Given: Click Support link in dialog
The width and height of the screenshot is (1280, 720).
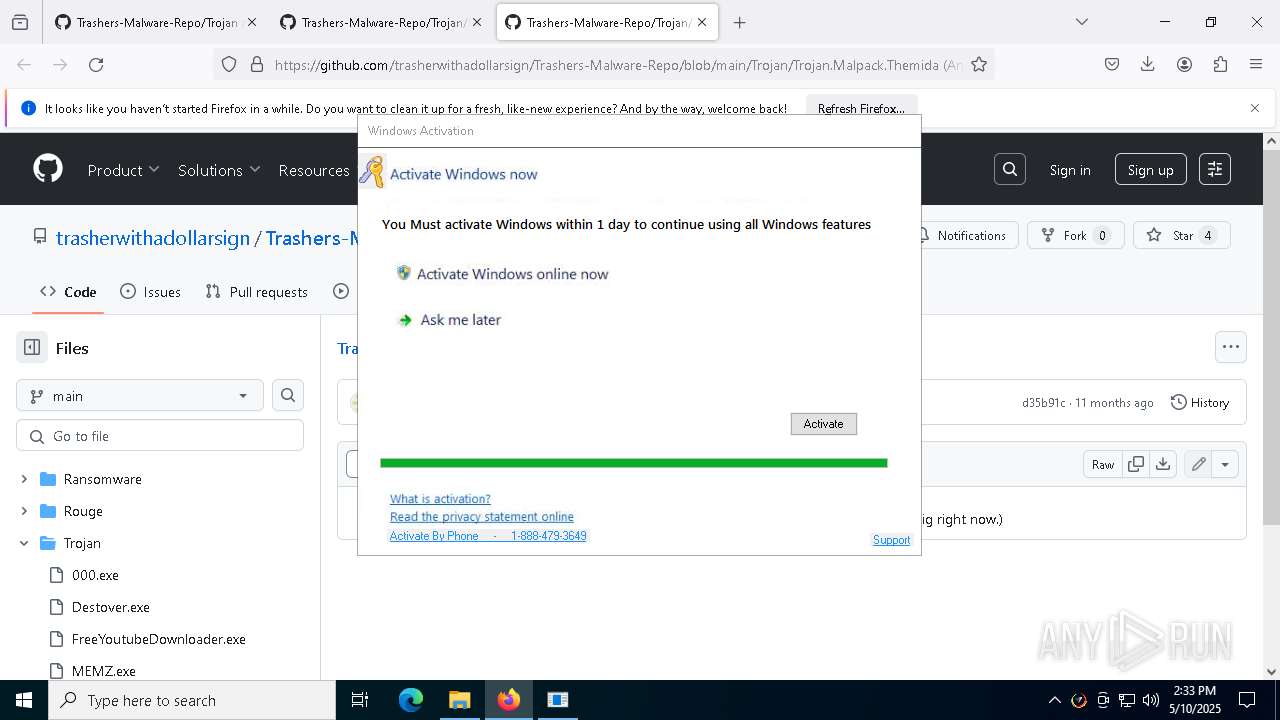Looking at the screenshot, I should [x=891, y=540].
